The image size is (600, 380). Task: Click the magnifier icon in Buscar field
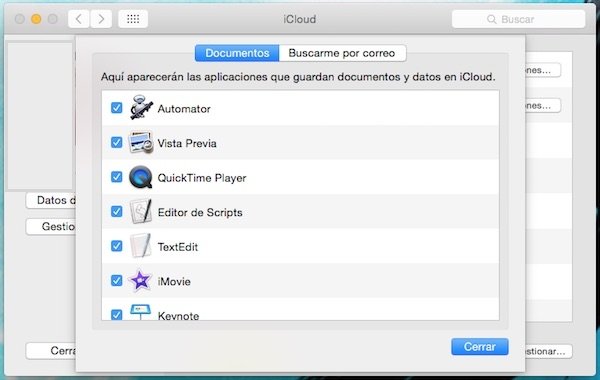pos(492,19)
